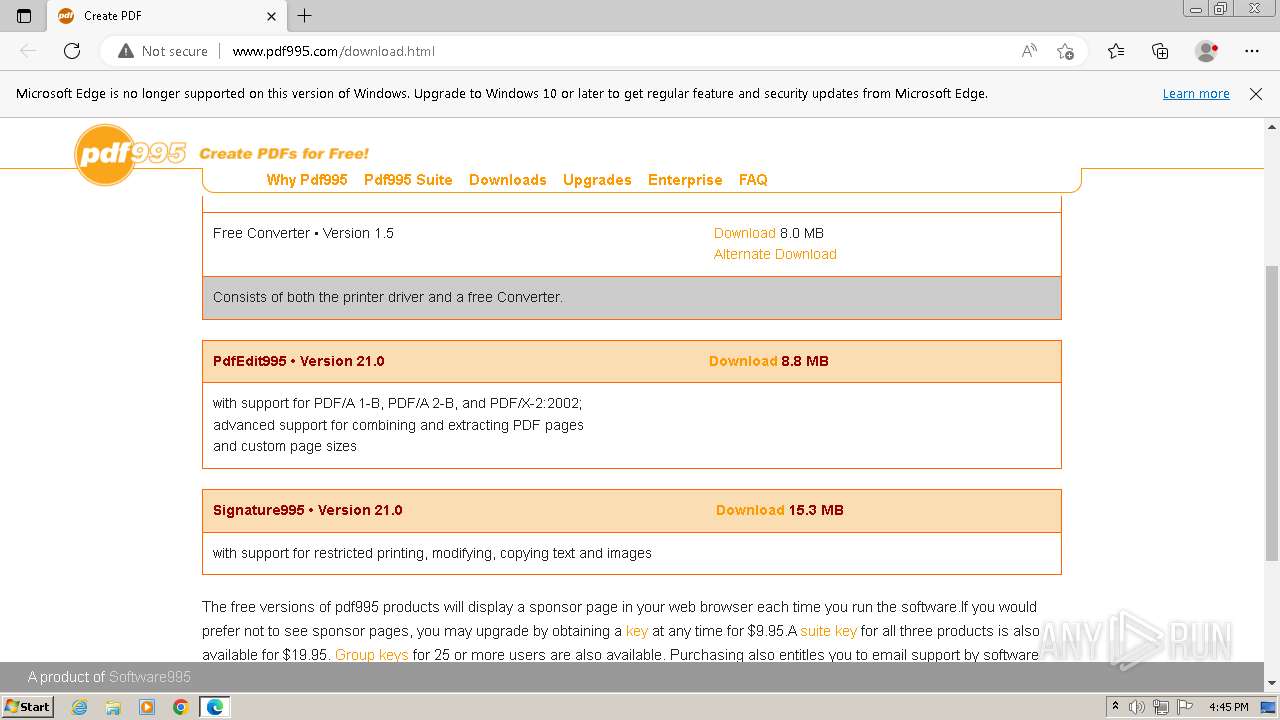The image size is (1280, 720).
Task: Open the Why Pdf995 menu item
Action: [307, 180]
